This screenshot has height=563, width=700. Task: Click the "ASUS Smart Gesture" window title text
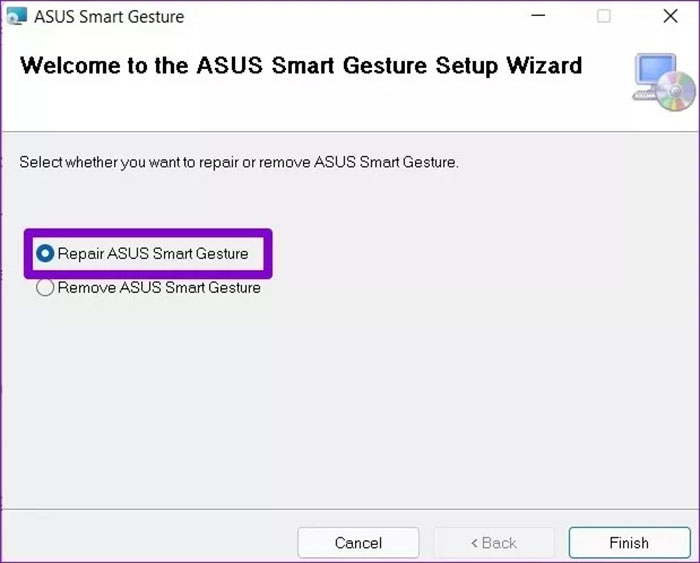[109, 17]
